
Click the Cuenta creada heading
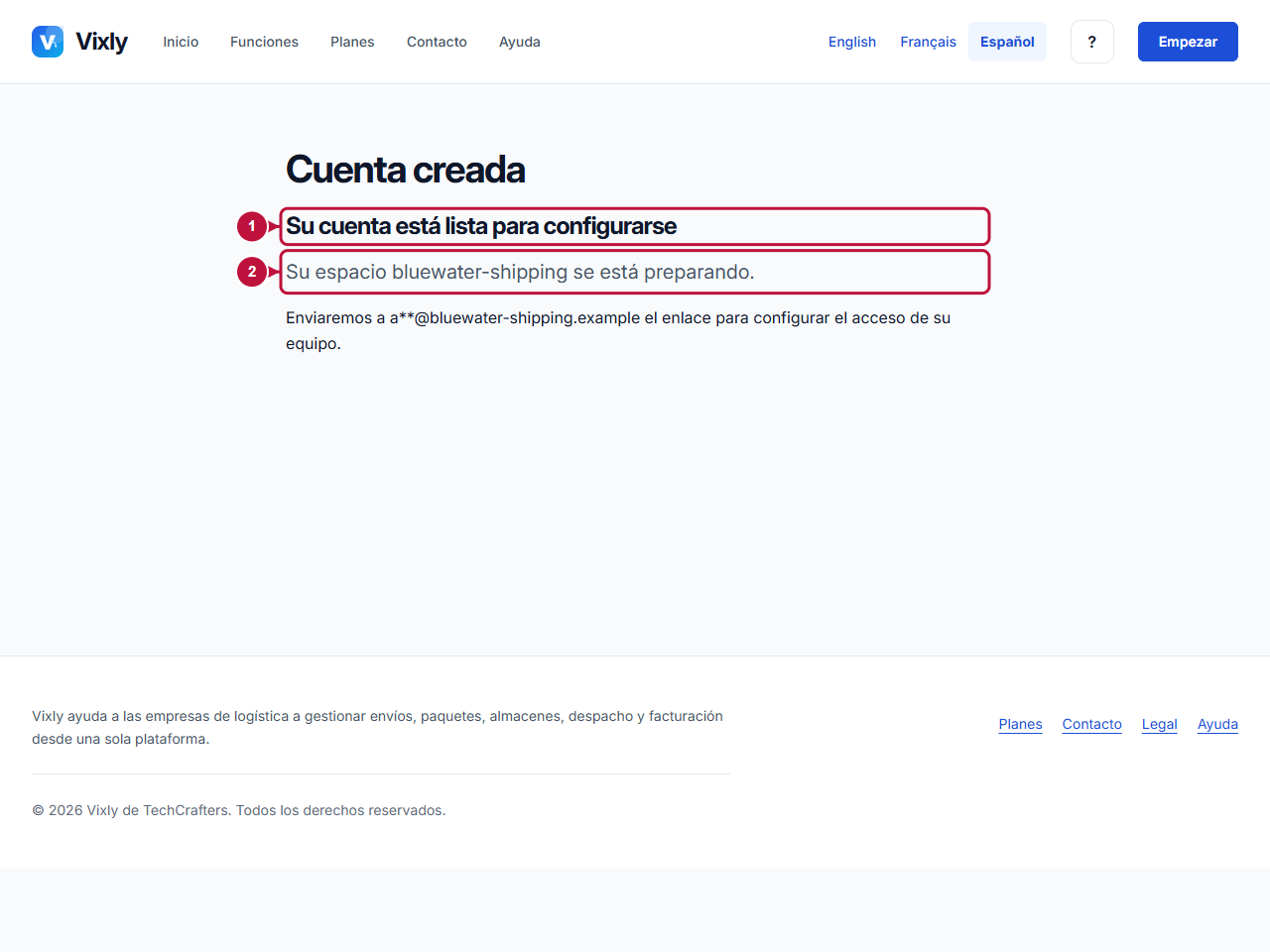point(405,170)
